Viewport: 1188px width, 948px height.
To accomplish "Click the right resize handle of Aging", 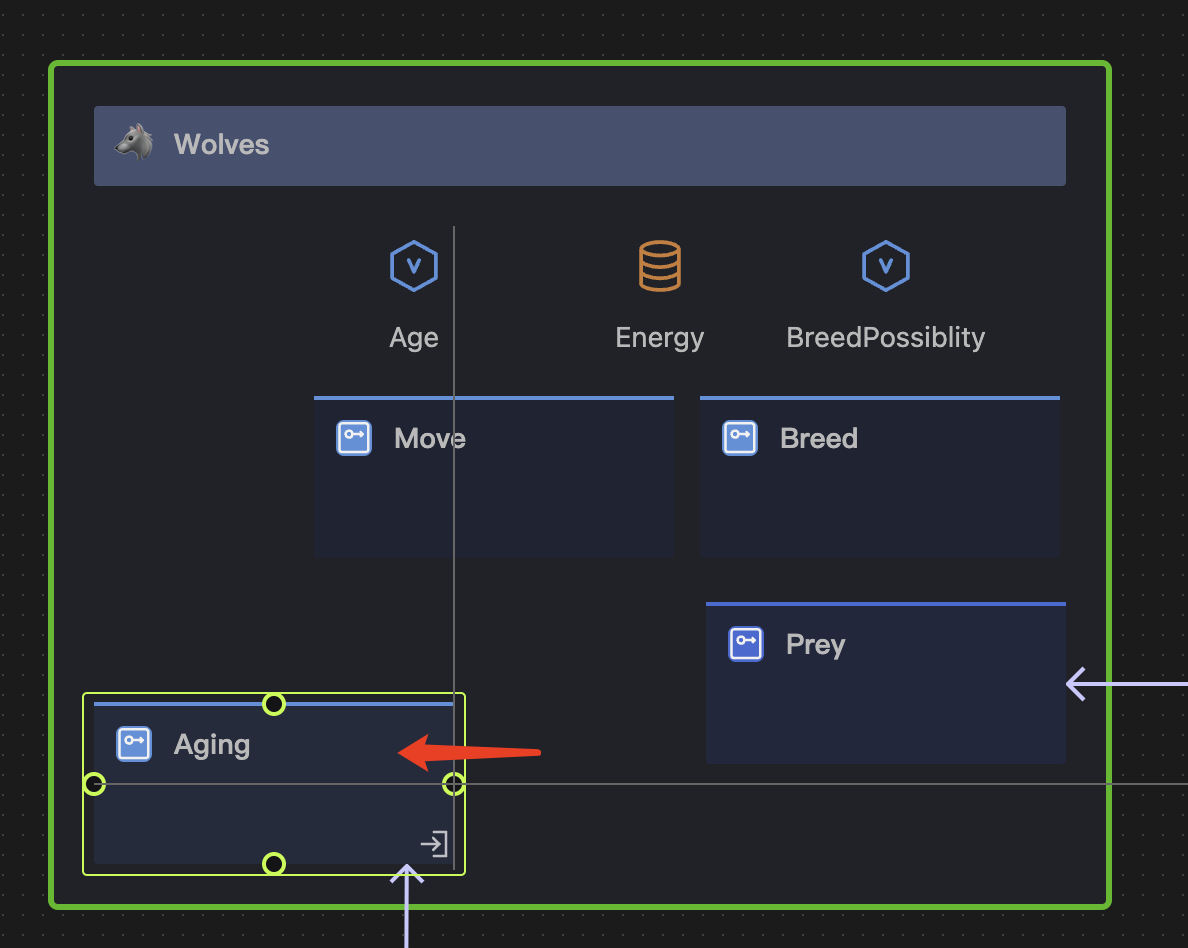I will 454,784.
